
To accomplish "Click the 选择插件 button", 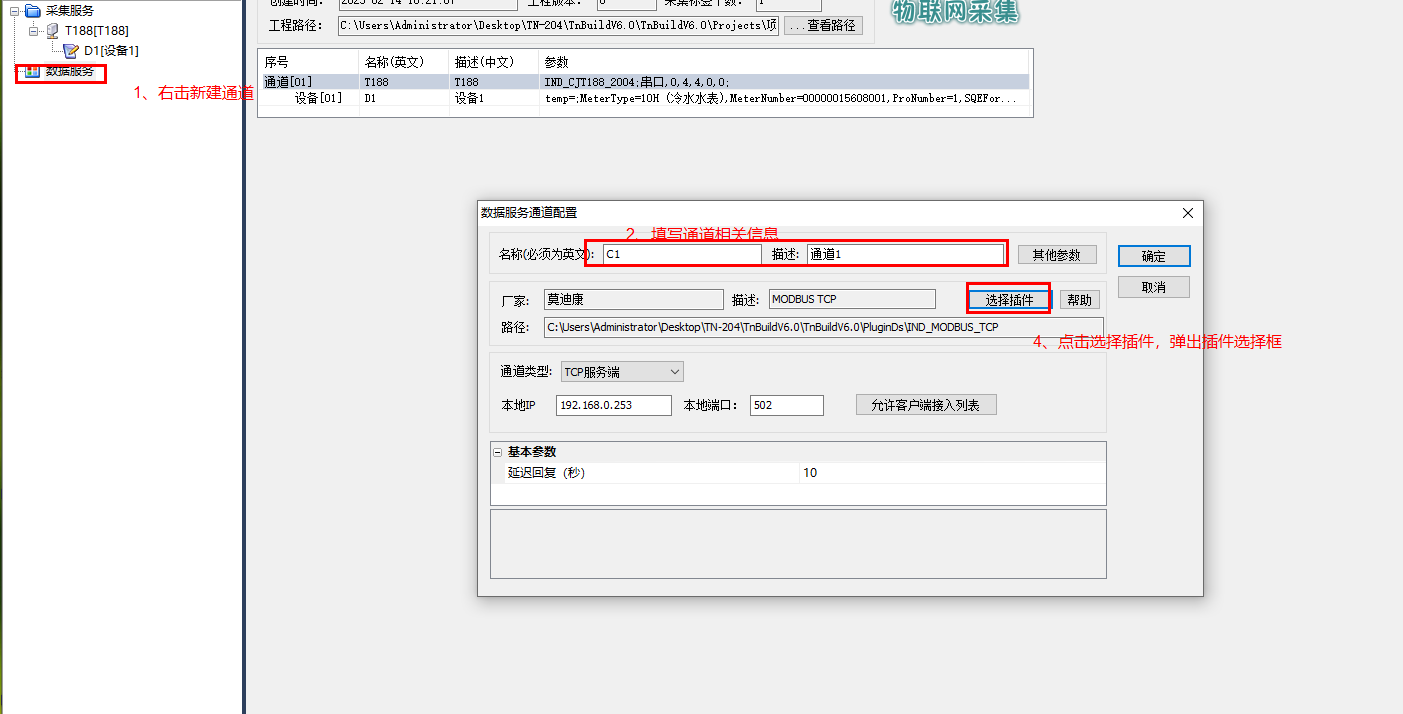I will [x=1009, y=300].
